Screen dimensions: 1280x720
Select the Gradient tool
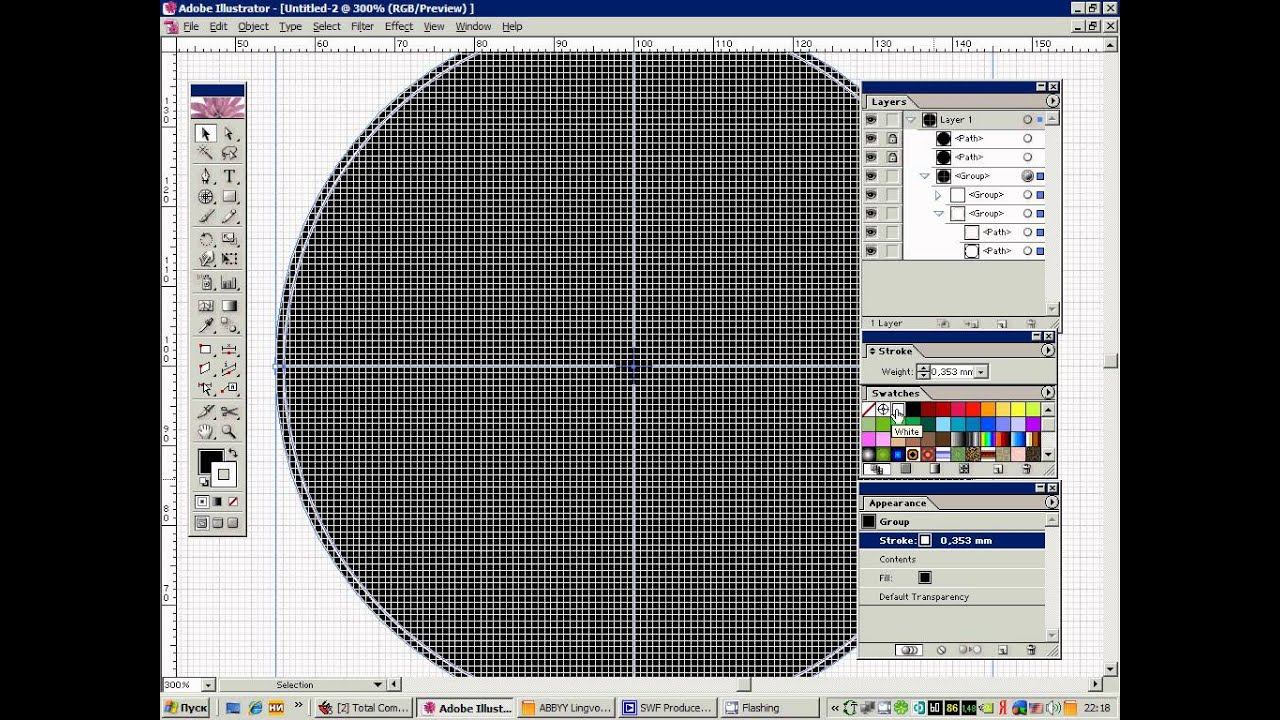click(229, 306)
